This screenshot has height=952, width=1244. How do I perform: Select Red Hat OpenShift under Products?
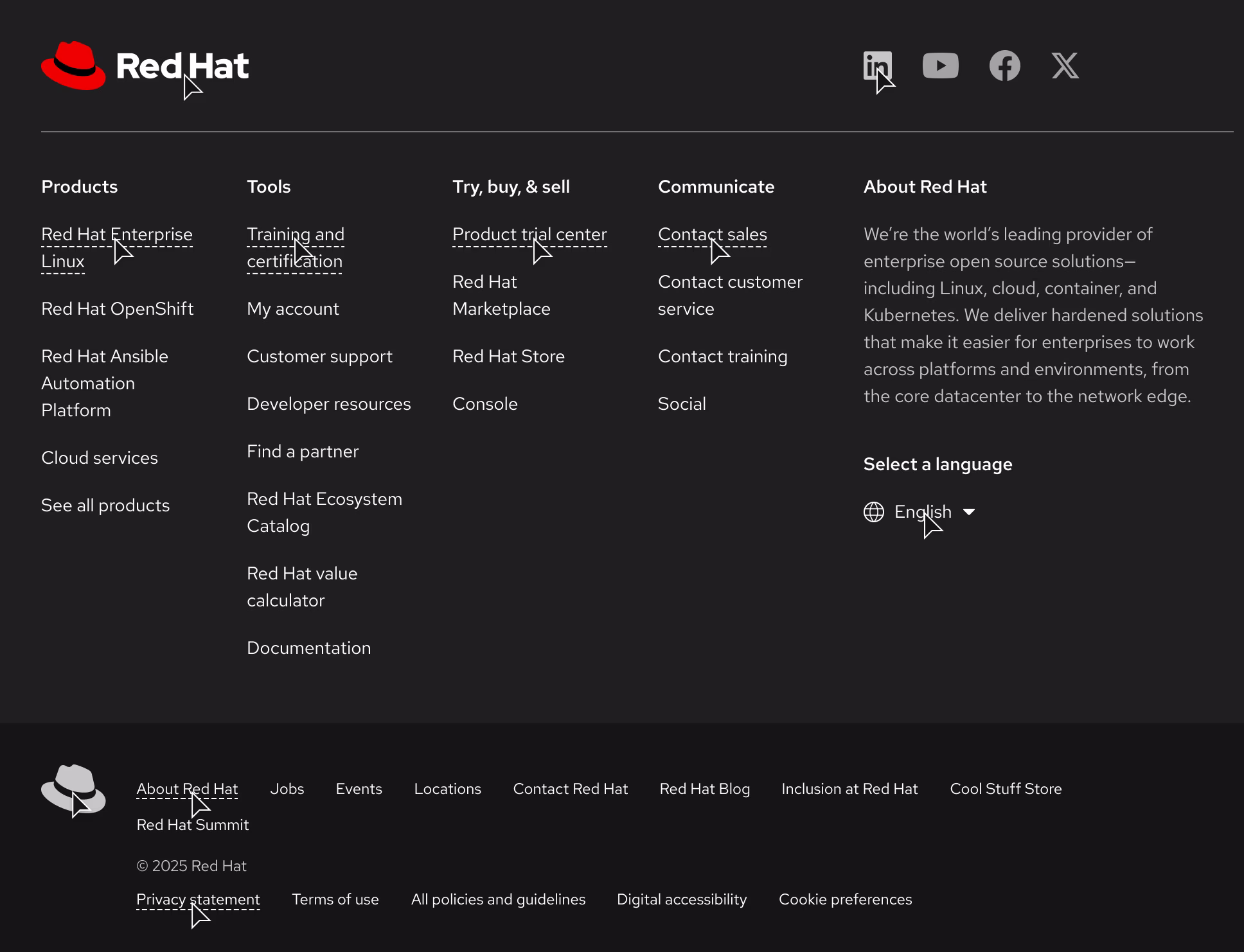118,309
